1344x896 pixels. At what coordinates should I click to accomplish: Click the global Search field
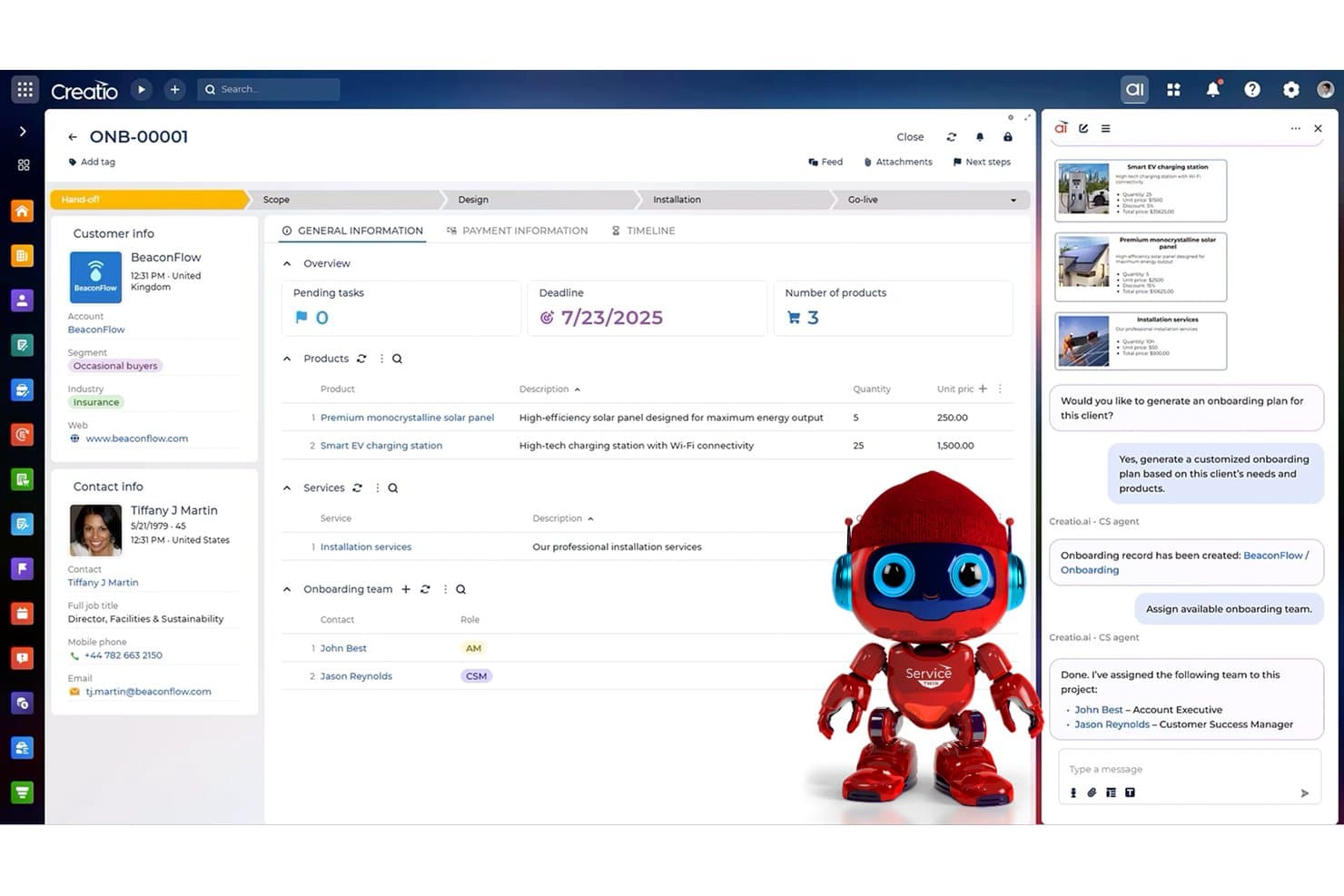[x=269, y=89]
